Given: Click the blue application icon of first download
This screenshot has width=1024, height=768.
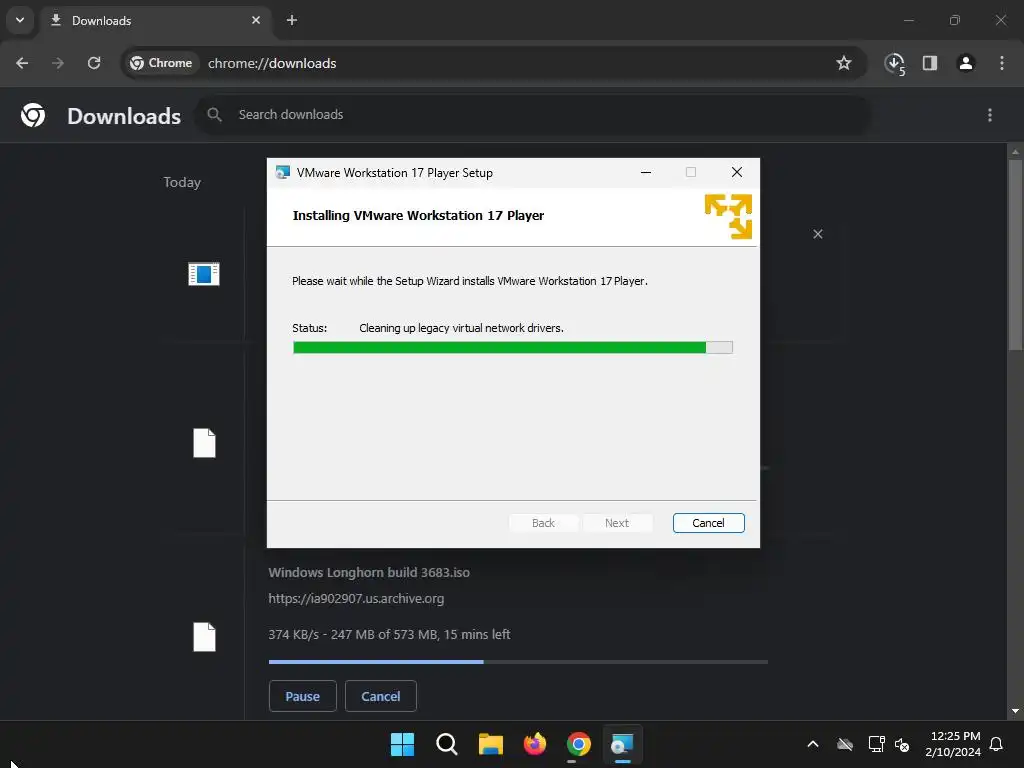Looking at the screenshot, I should click(x=204, y=274).
